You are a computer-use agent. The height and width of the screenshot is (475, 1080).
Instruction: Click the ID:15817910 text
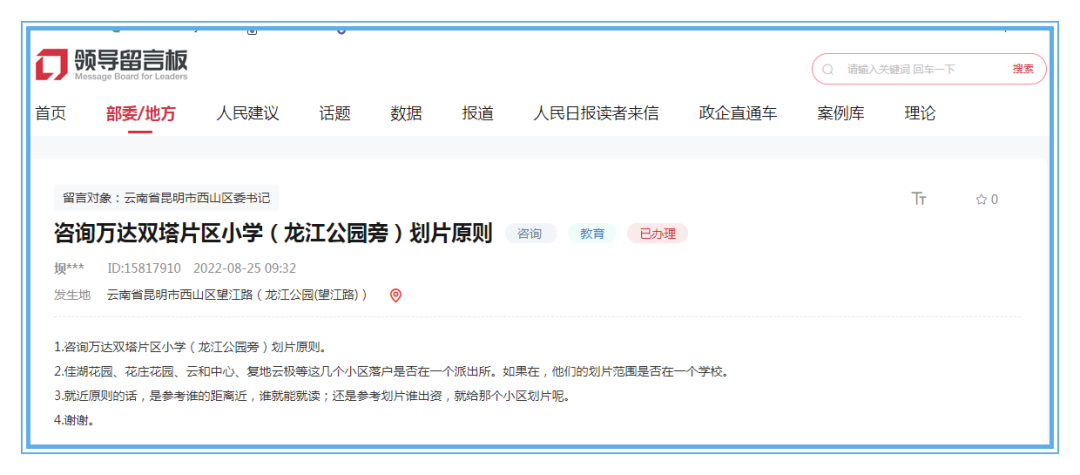point(145,268)
